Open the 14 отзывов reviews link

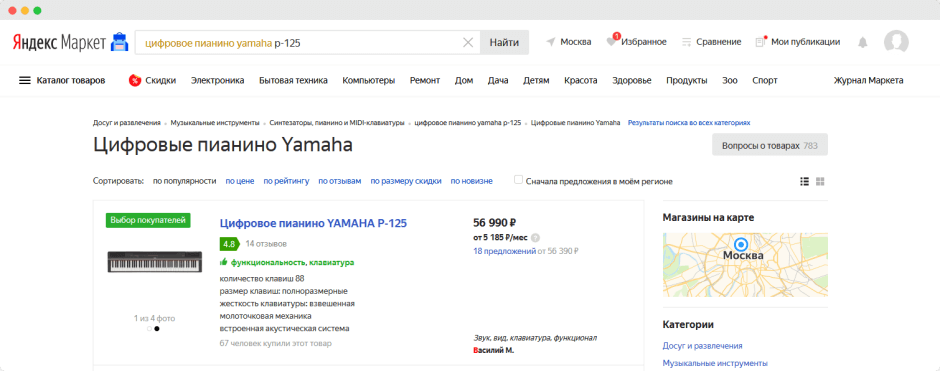(266, 244)
